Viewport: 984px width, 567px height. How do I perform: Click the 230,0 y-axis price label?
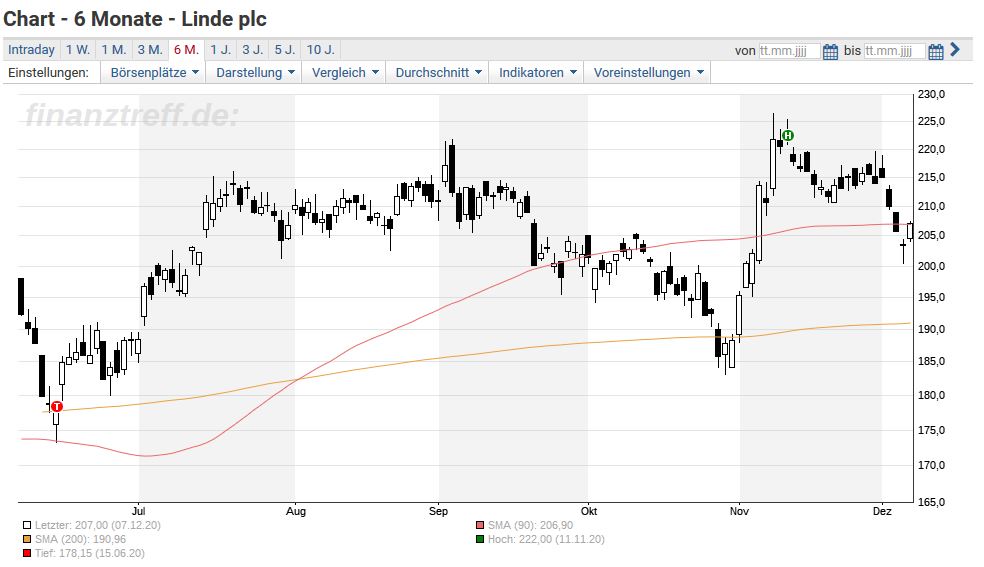931,95
